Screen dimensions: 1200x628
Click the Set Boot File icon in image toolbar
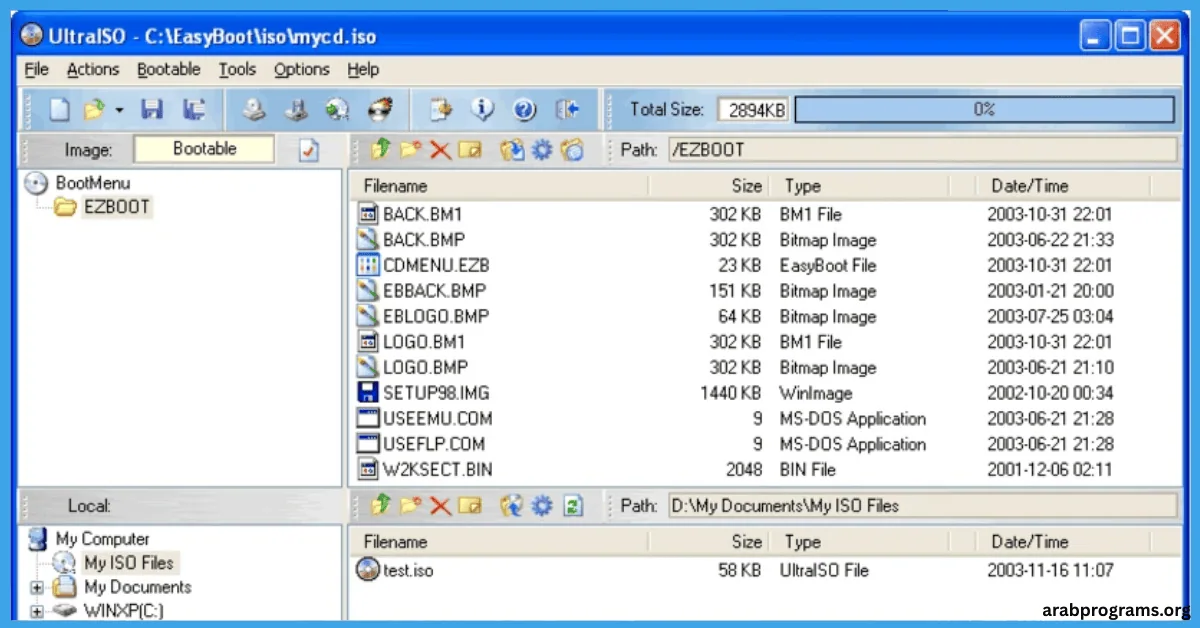(572, 150)
